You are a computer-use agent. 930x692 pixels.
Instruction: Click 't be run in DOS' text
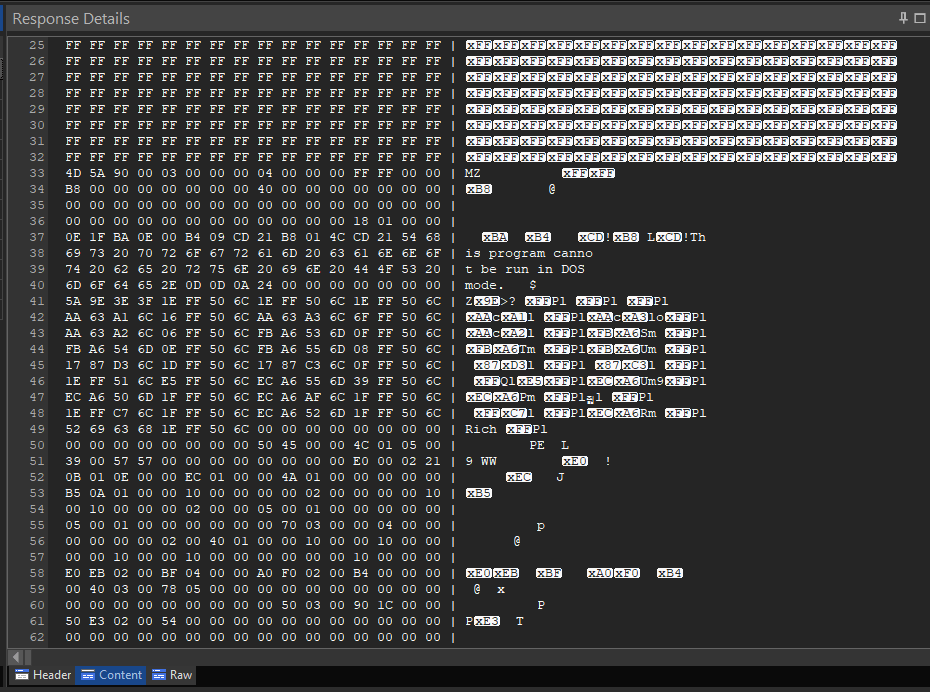coord(525,269)
